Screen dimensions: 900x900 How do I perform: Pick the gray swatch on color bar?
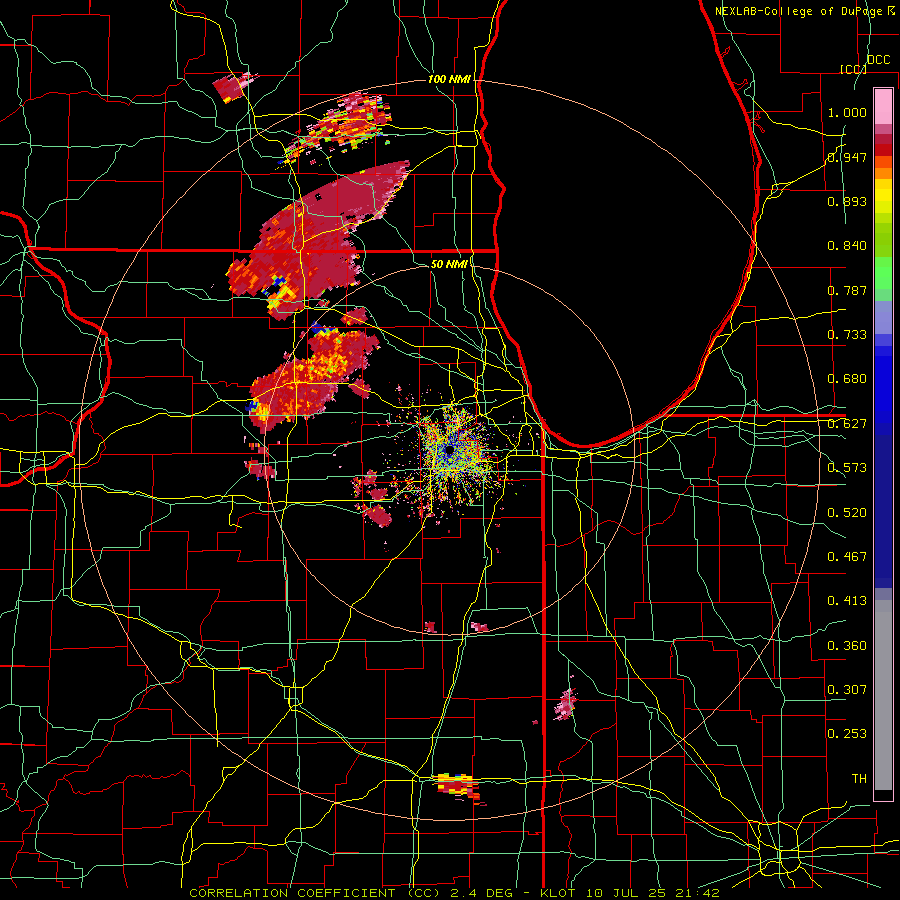[x=883, y=695]
